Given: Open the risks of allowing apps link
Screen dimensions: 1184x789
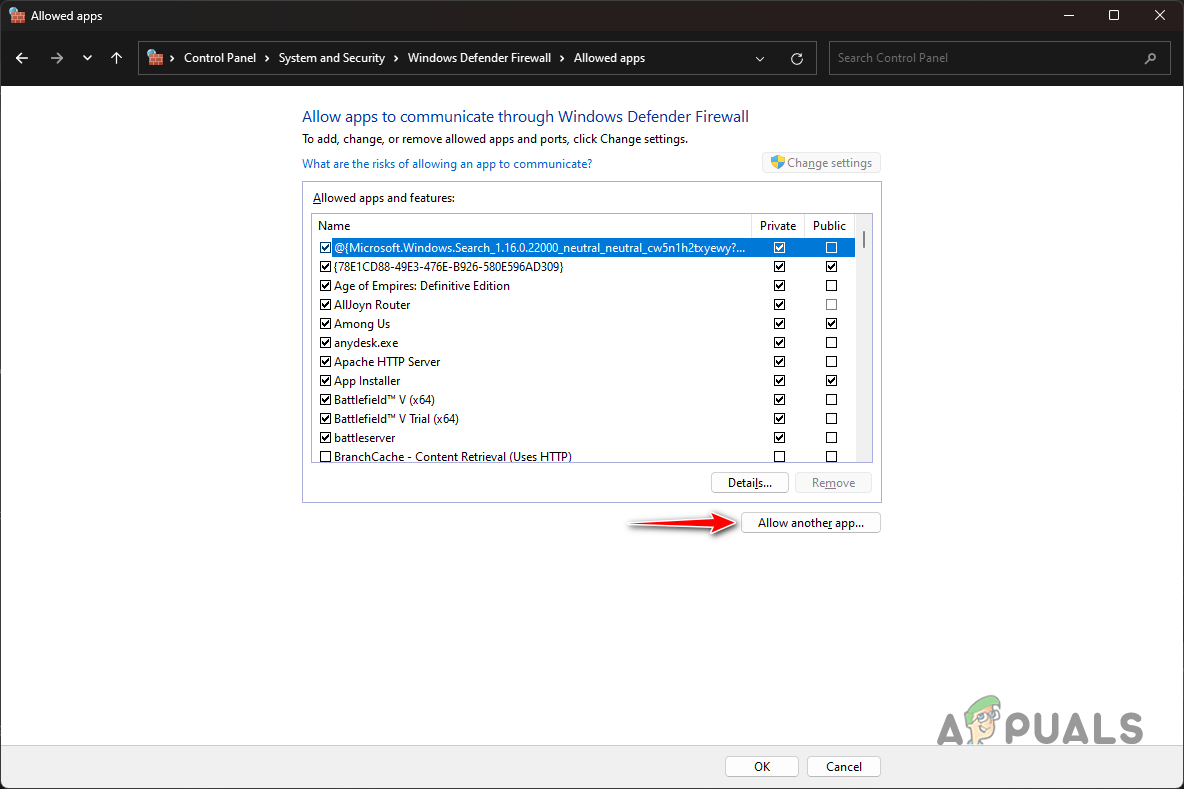Looking at the screenshot, I should tap(447, 163).
